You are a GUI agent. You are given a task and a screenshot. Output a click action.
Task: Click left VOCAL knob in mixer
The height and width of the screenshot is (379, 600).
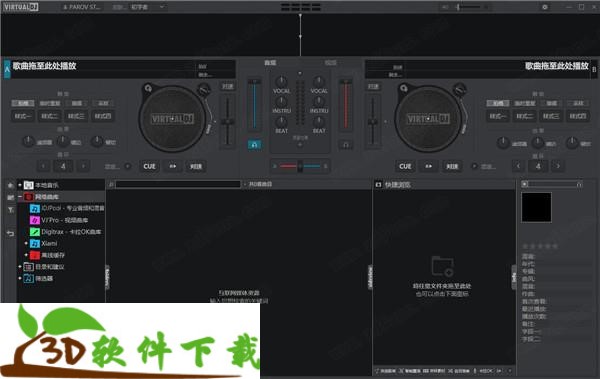pos(282,81)
